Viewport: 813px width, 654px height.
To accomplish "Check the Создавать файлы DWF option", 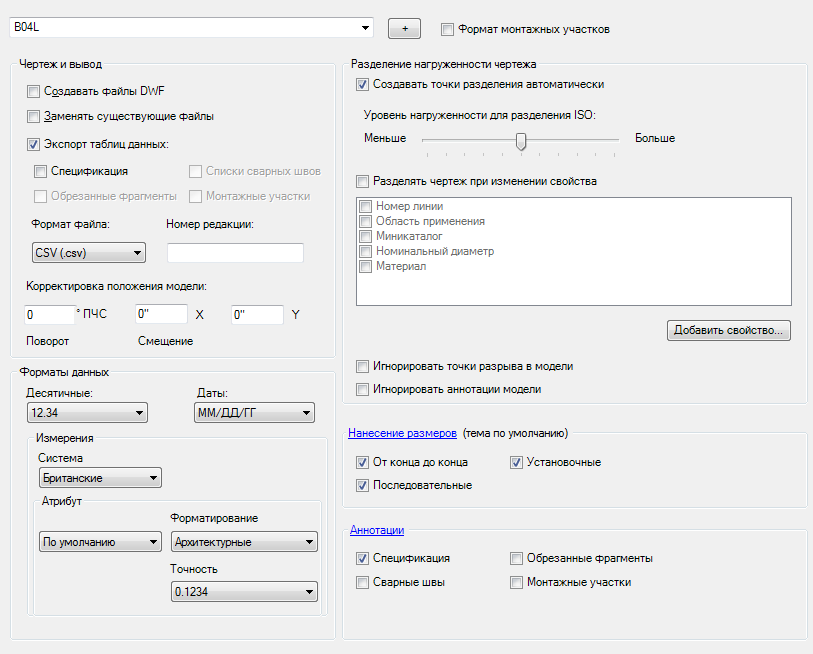I will click(x=35, y=91).
